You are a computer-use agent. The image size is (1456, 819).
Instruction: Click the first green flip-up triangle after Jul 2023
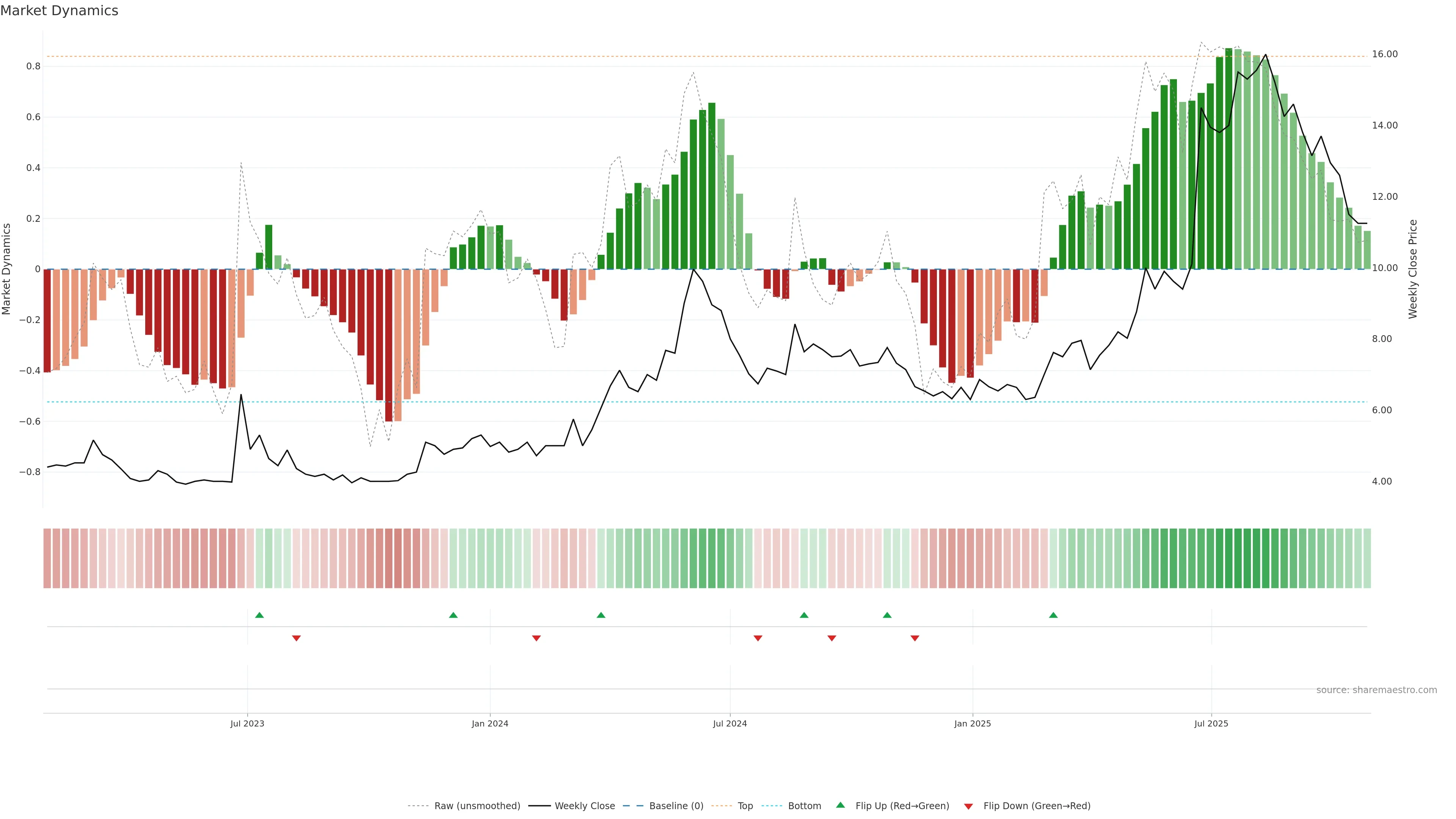click(x=259, y=615)
